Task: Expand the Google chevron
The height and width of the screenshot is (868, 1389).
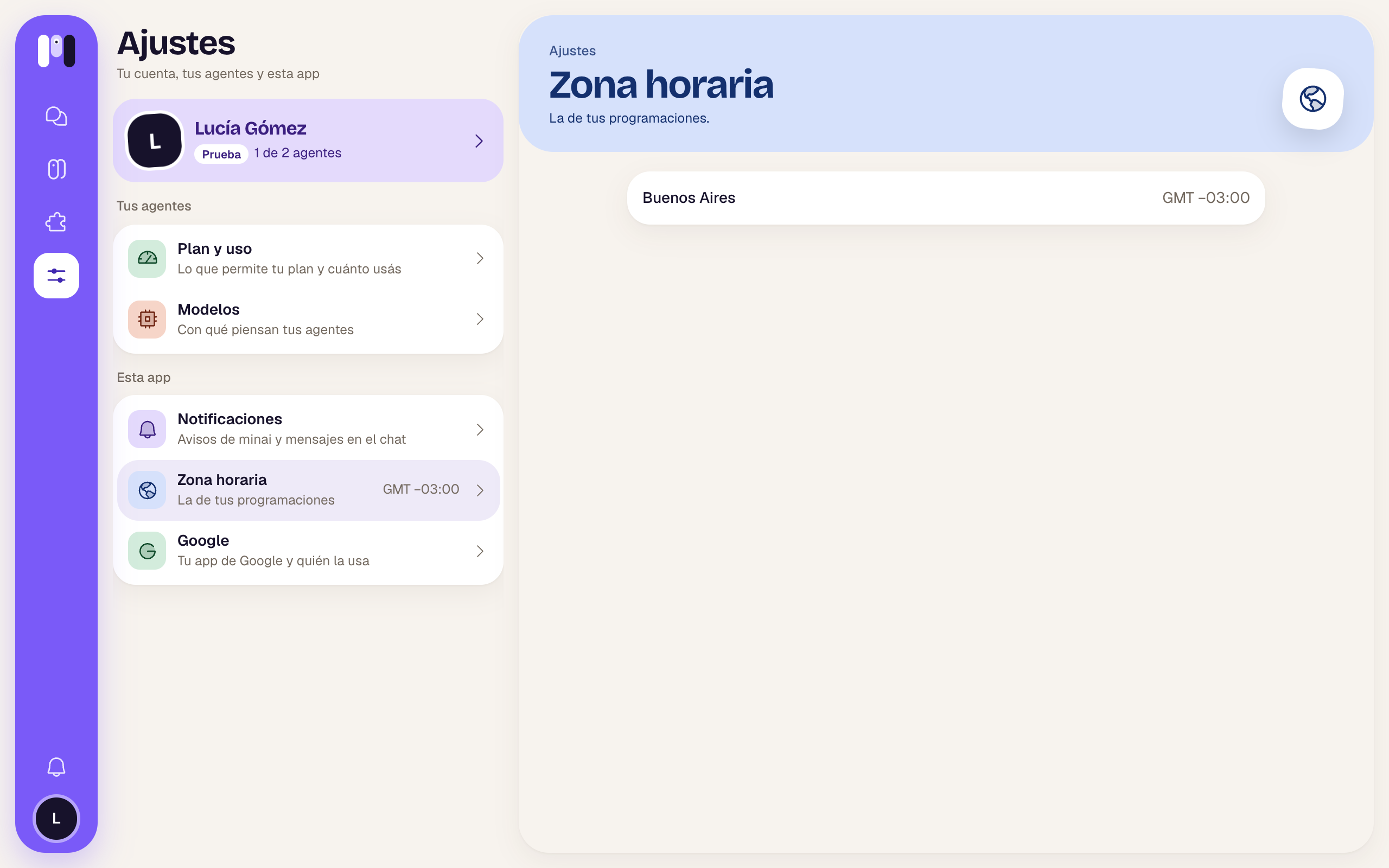Action: click(x=480, y=551)
